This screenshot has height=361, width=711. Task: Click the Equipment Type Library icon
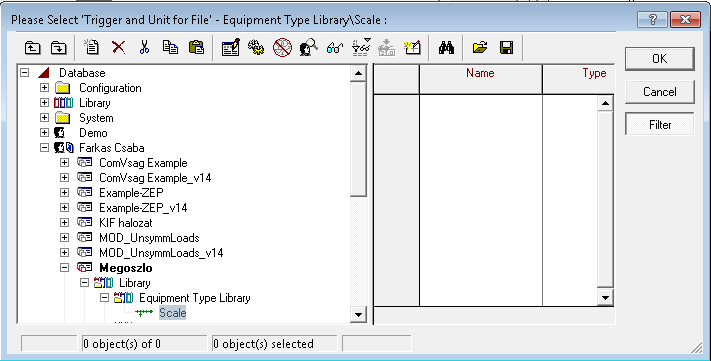[x=123, y=298]
